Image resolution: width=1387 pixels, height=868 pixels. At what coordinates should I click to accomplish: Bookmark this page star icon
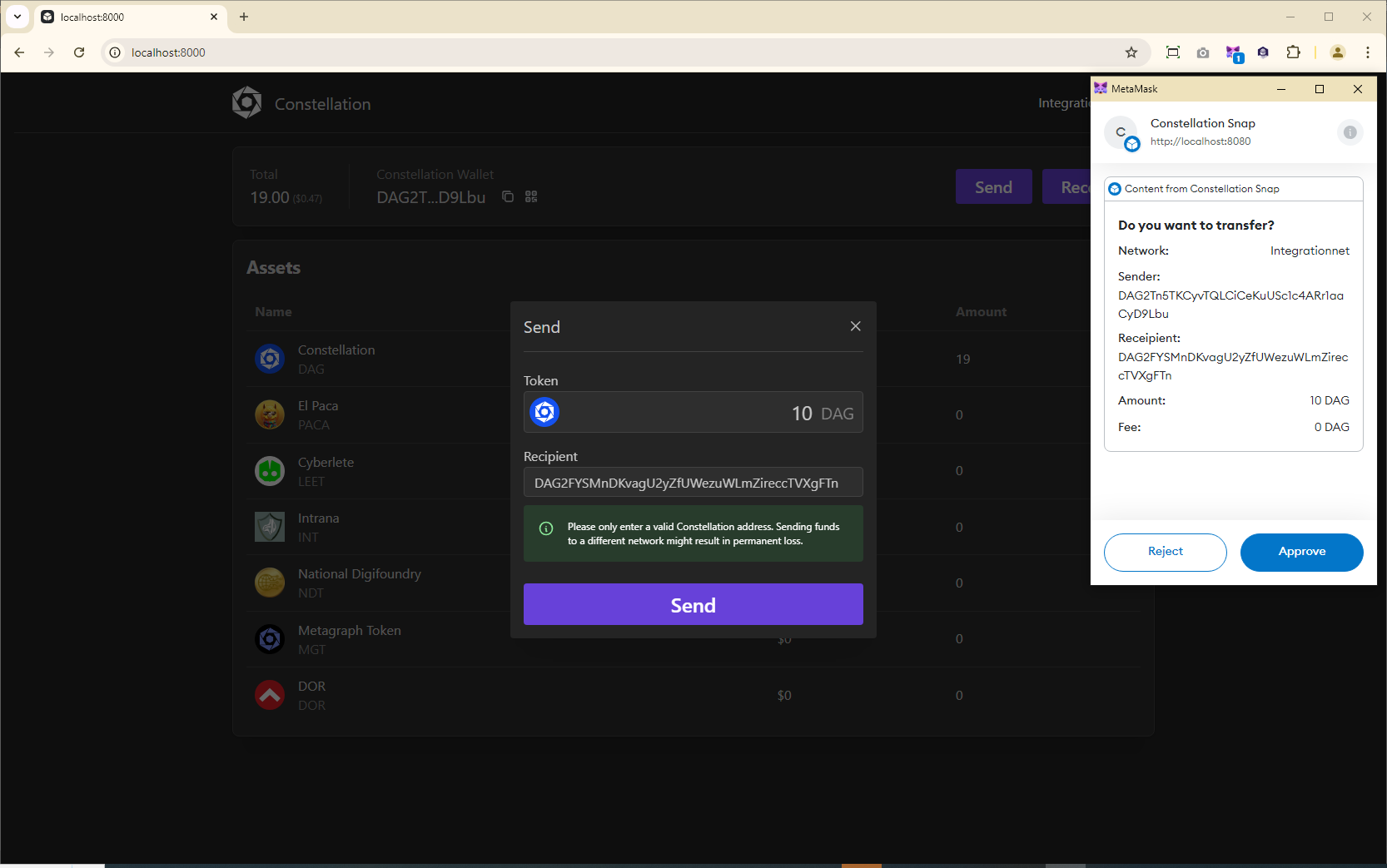(x=1131, y=52)
